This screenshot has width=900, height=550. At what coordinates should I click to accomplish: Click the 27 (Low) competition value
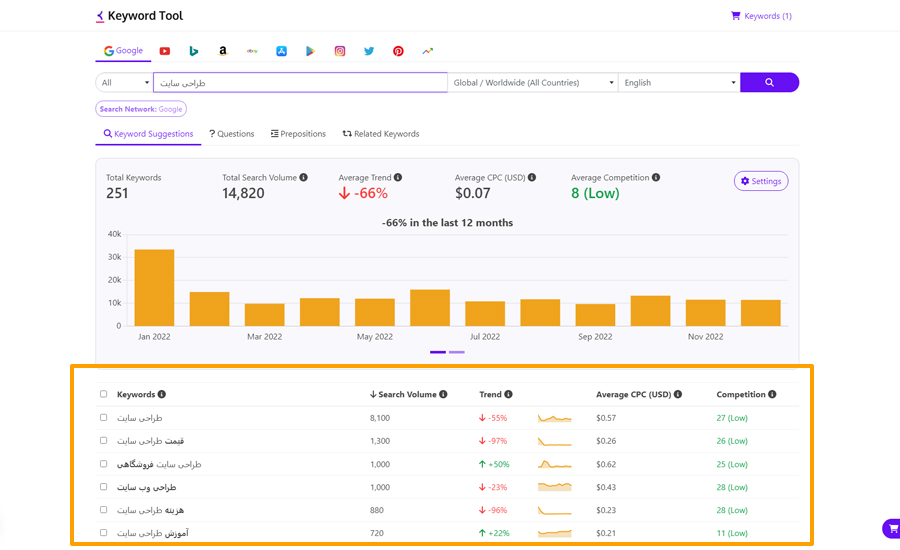(732, 418)
